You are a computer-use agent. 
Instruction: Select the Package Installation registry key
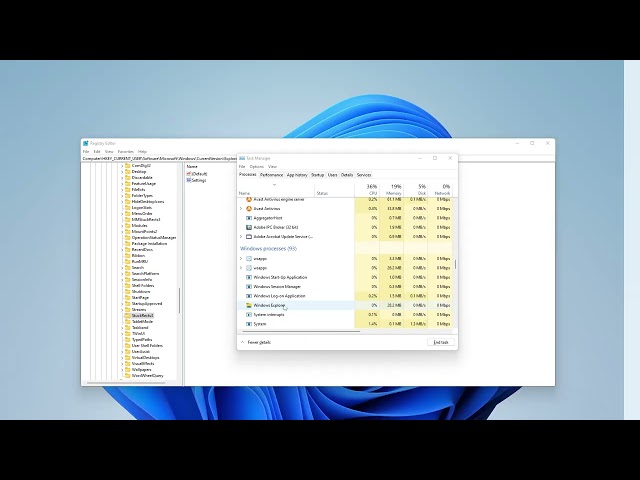click(x=149, y=244)
